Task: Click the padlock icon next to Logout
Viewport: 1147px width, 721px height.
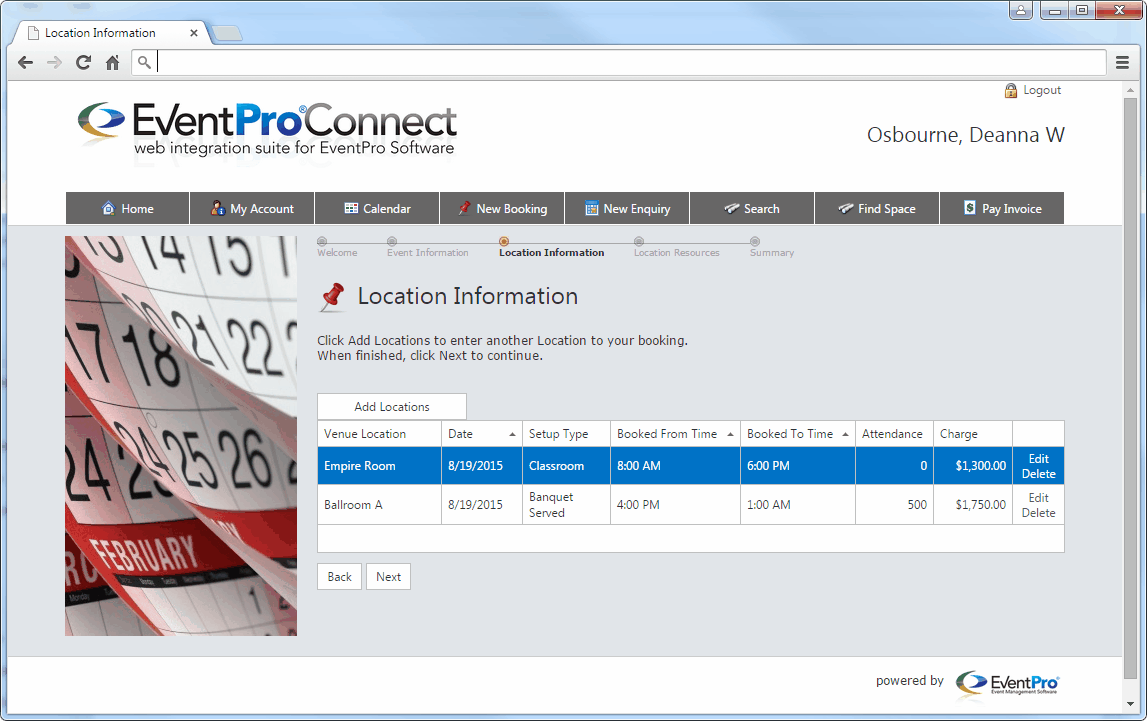Action: (1011, 90)
